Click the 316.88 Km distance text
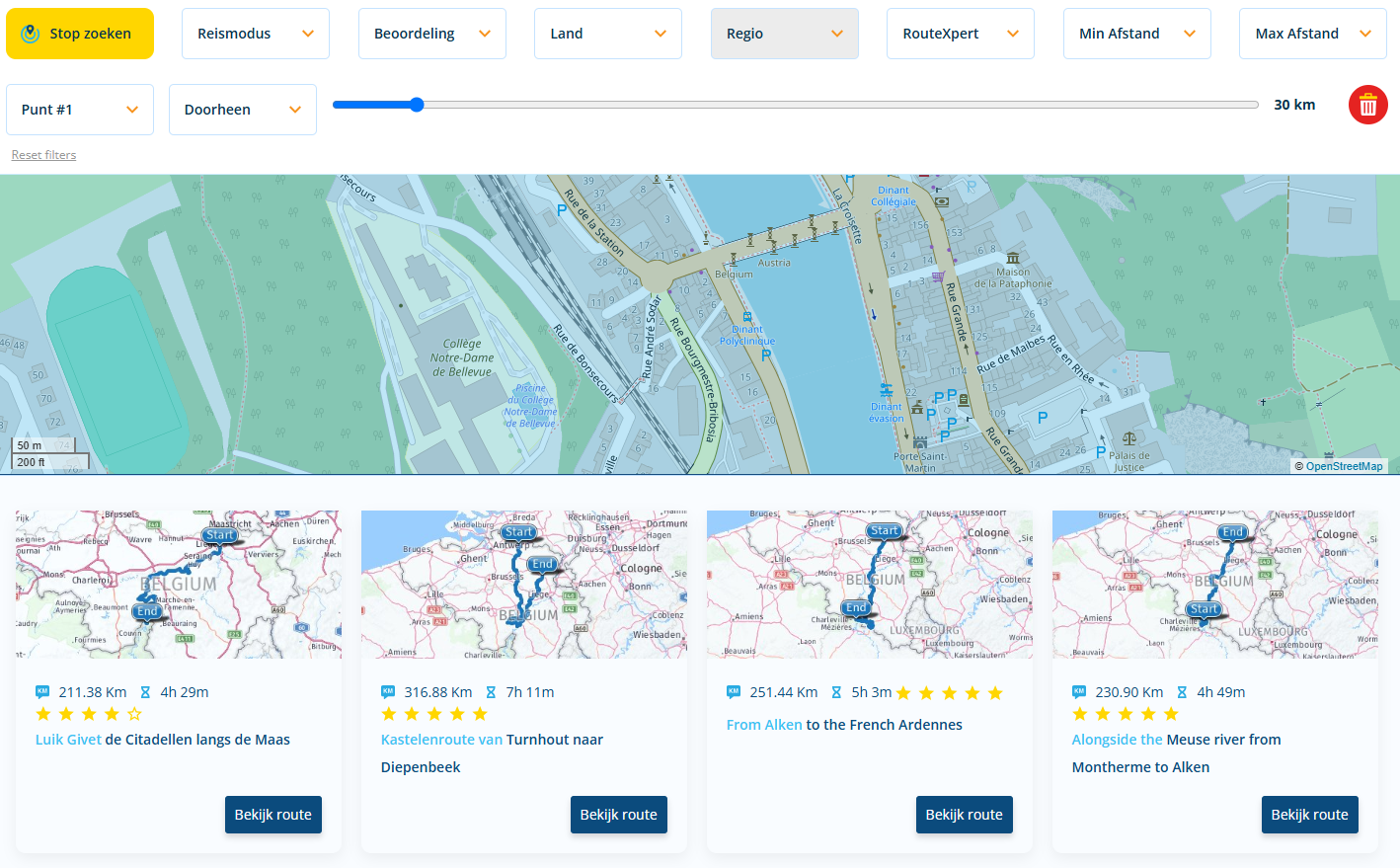Image resolution: width=1400 pixels, height=868 pixels. point(438,692)
